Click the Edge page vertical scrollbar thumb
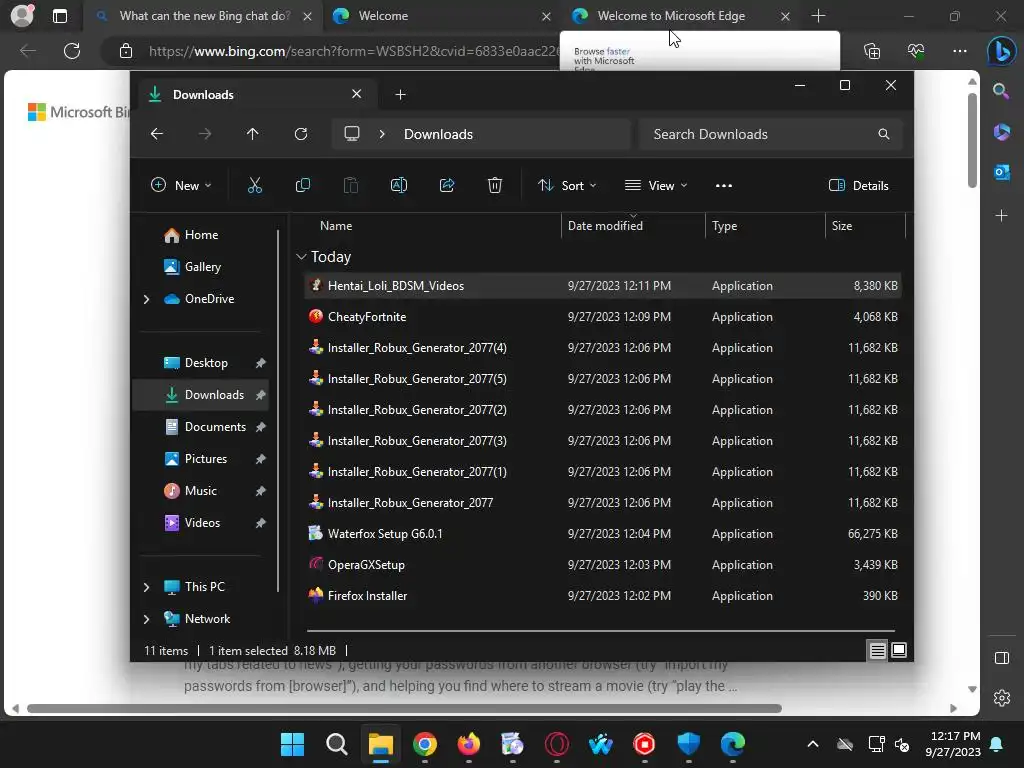Screen dimensions: 1024x768 pos(972,140)
